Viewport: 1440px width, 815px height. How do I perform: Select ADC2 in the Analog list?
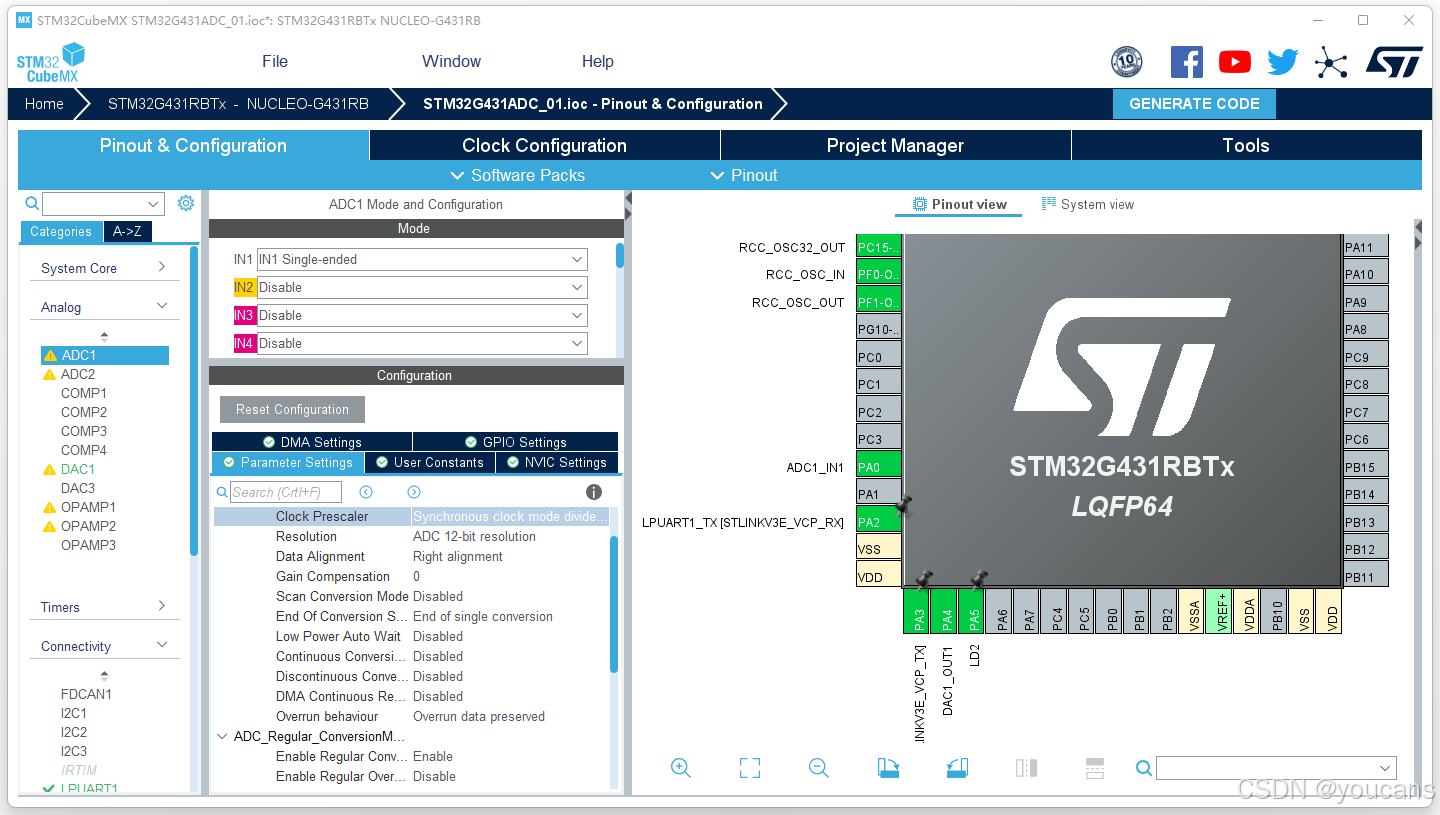click(x=78, y=374)
